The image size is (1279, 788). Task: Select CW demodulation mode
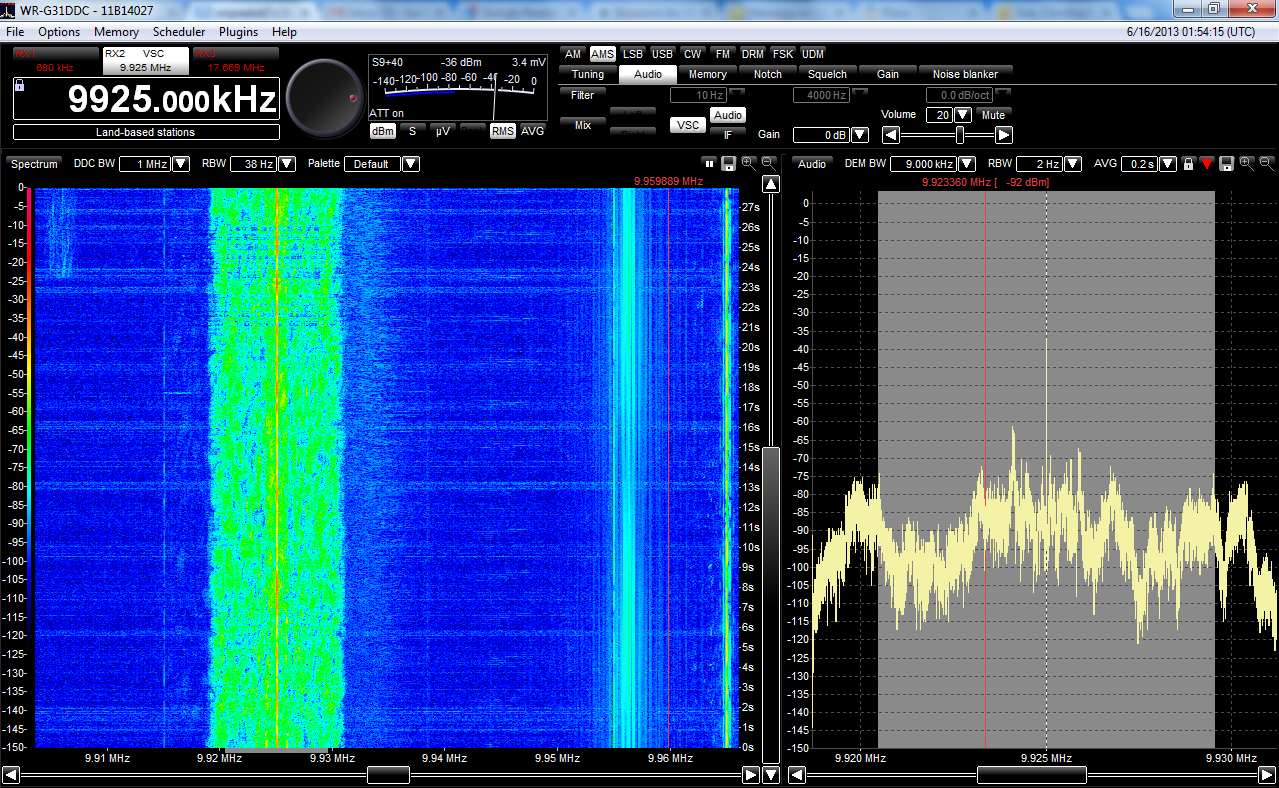click(x=692, y=54)
